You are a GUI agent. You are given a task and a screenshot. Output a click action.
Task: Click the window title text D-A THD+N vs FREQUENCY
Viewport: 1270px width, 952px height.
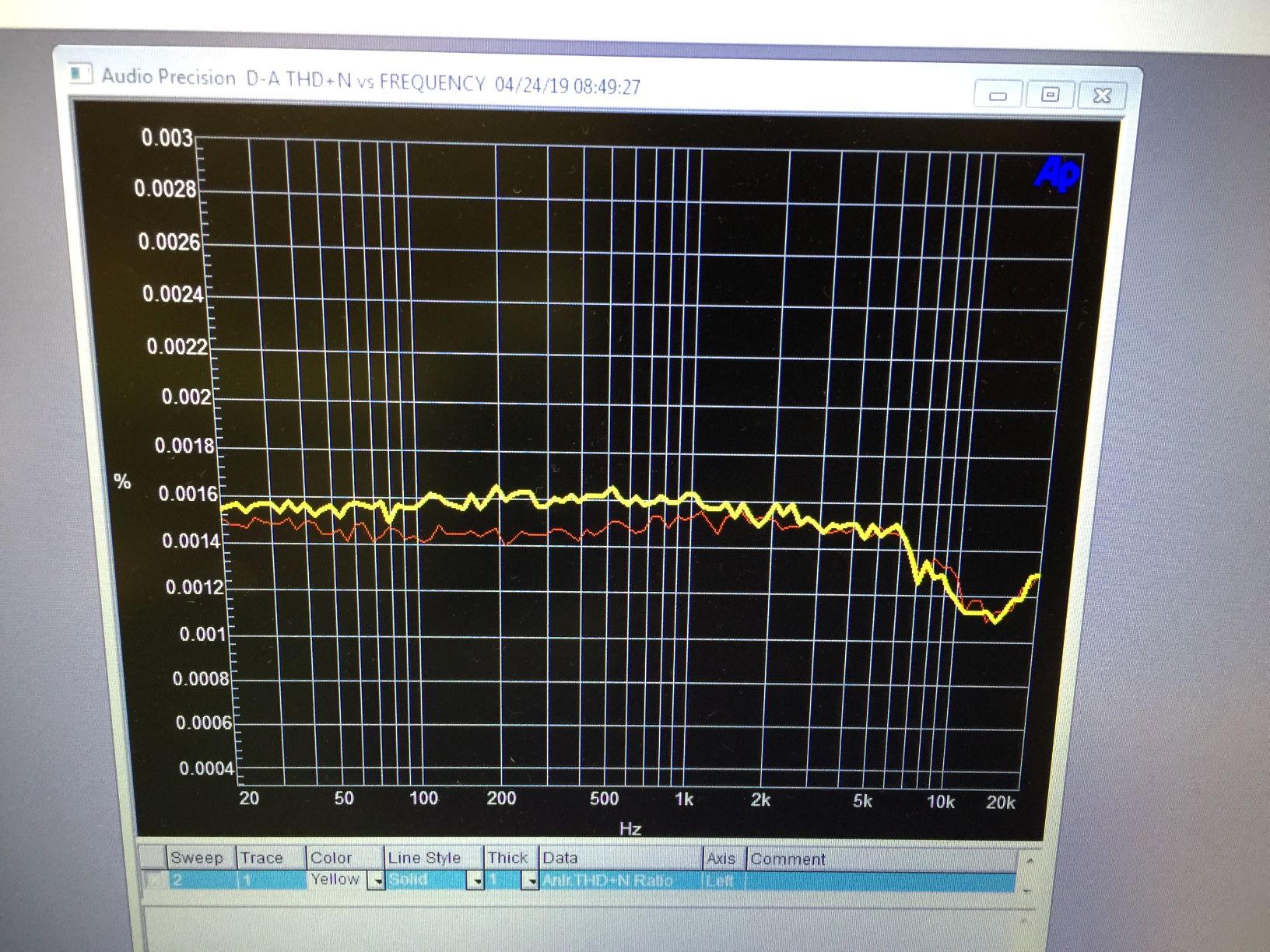[366, 80]
